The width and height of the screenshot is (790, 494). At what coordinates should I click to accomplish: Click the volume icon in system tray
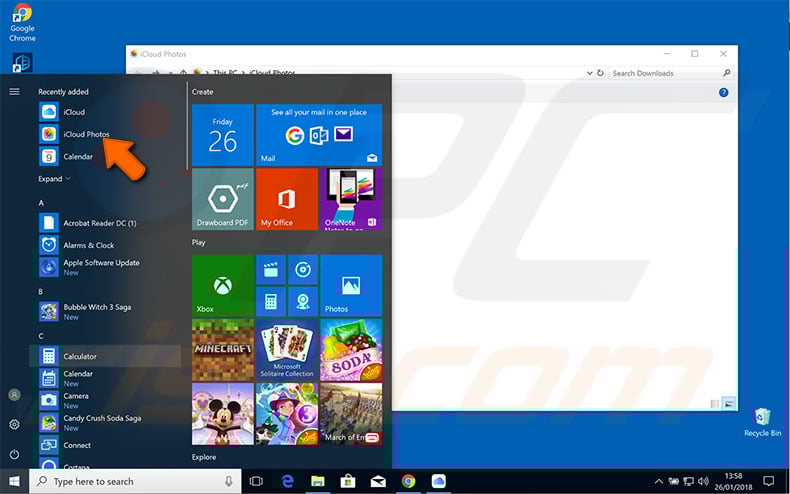click(x=704, y=481)
